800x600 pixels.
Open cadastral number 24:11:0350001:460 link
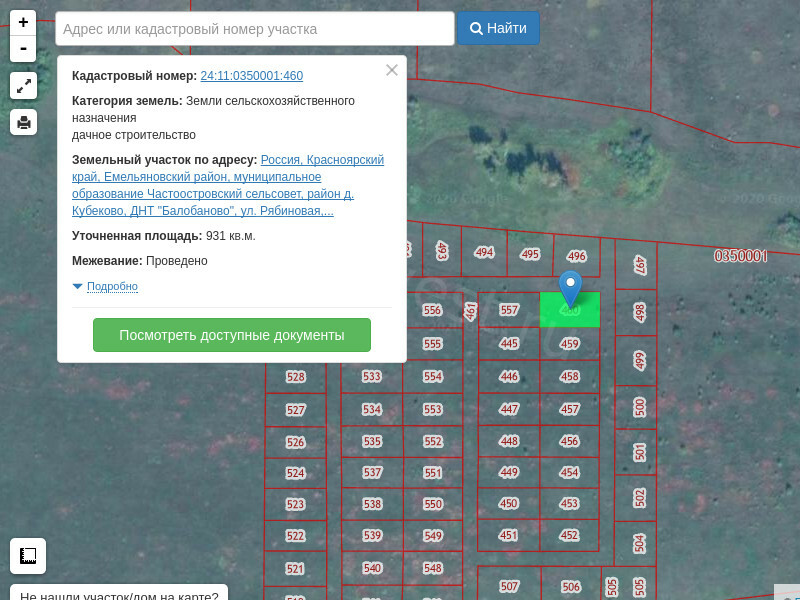click(x=251, y=76)
